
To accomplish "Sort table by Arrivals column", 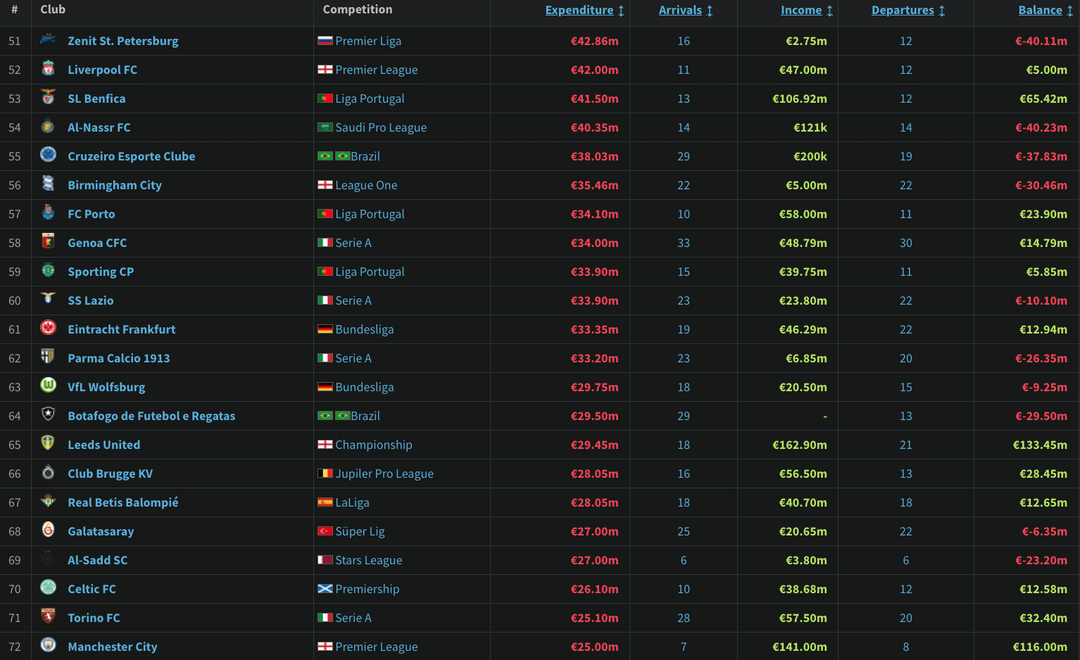I will (686, 10).
